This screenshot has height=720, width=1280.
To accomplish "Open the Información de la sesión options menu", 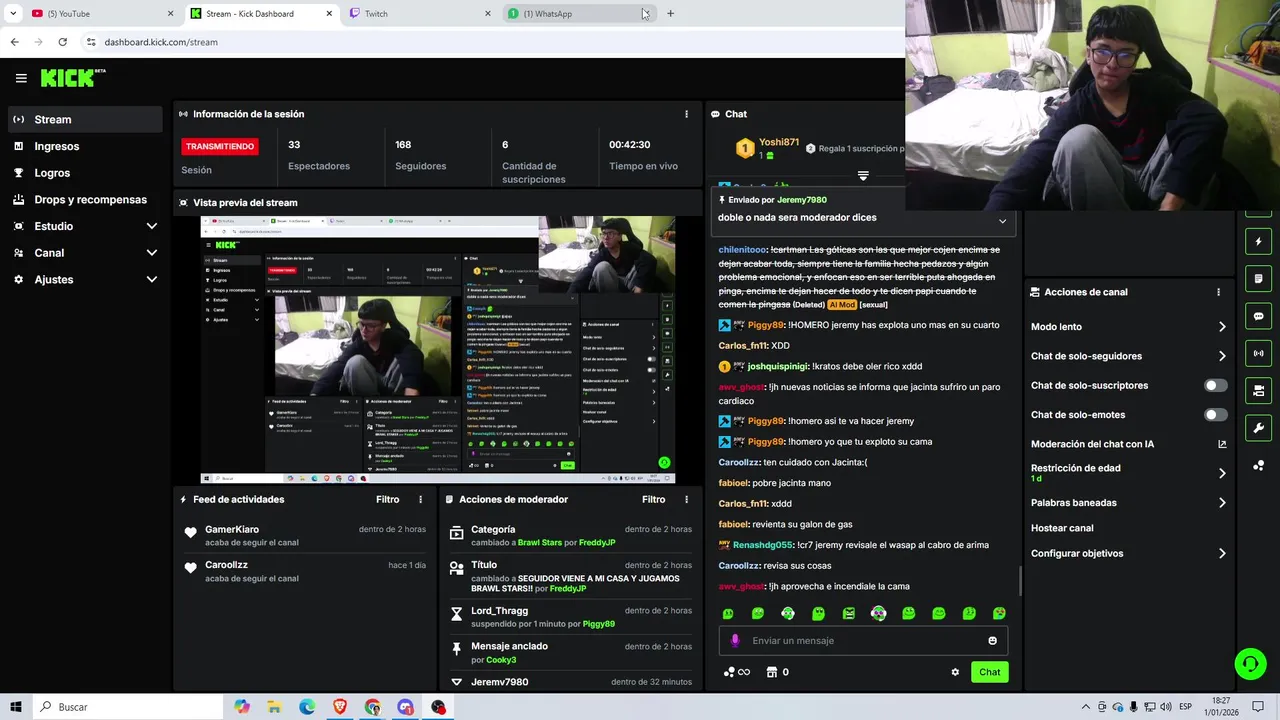I will pos(686,114).
